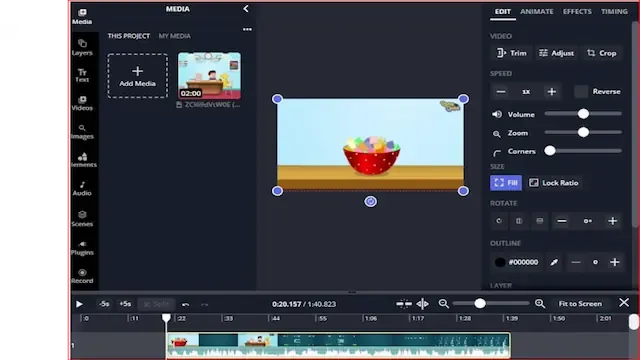640x360 pixels.
Task: Switch to the Edit tab
Action: coord(502,11)
